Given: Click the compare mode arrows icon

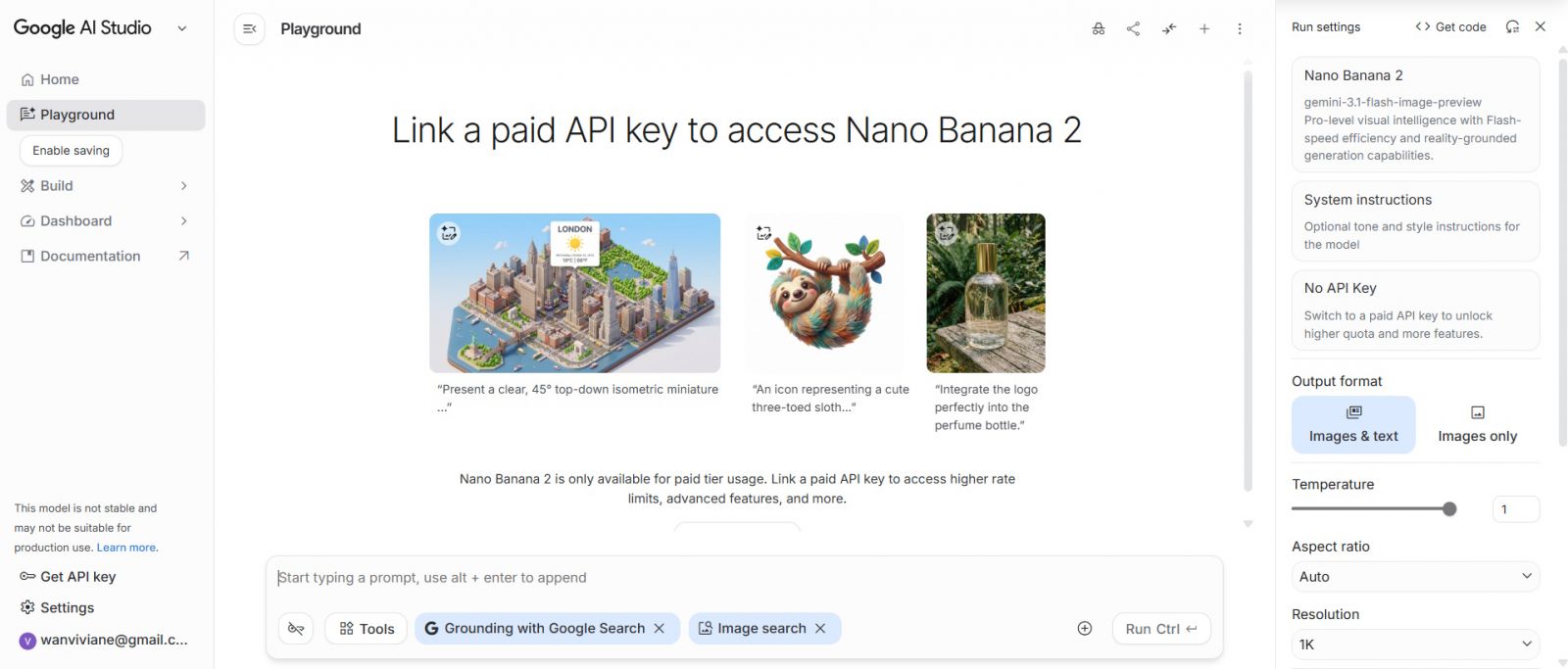Looking at the screenshot, I should tap(1169, 29).
